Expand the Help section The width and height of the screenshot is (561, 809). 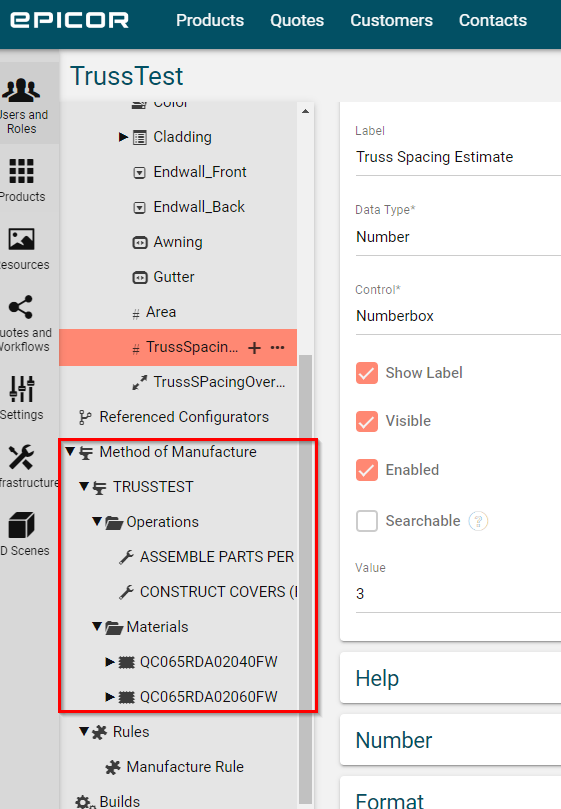(x=451, y=678)
